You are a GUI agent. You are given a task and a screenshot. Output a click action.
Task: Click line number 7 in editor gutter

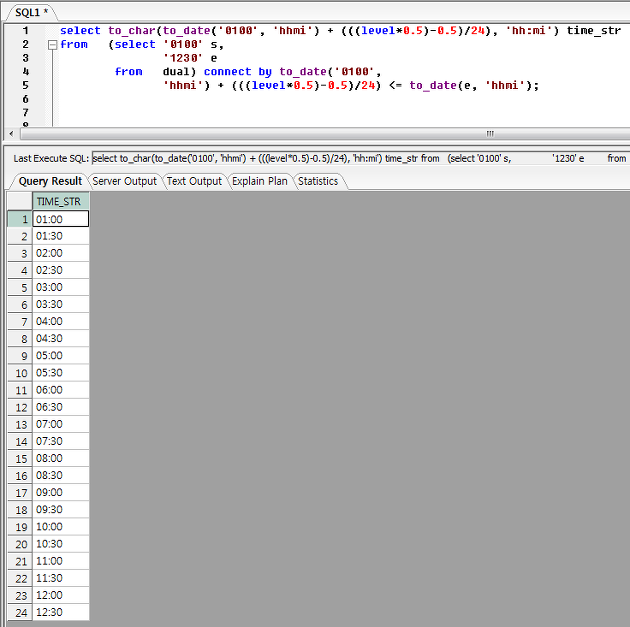(26, 112)
